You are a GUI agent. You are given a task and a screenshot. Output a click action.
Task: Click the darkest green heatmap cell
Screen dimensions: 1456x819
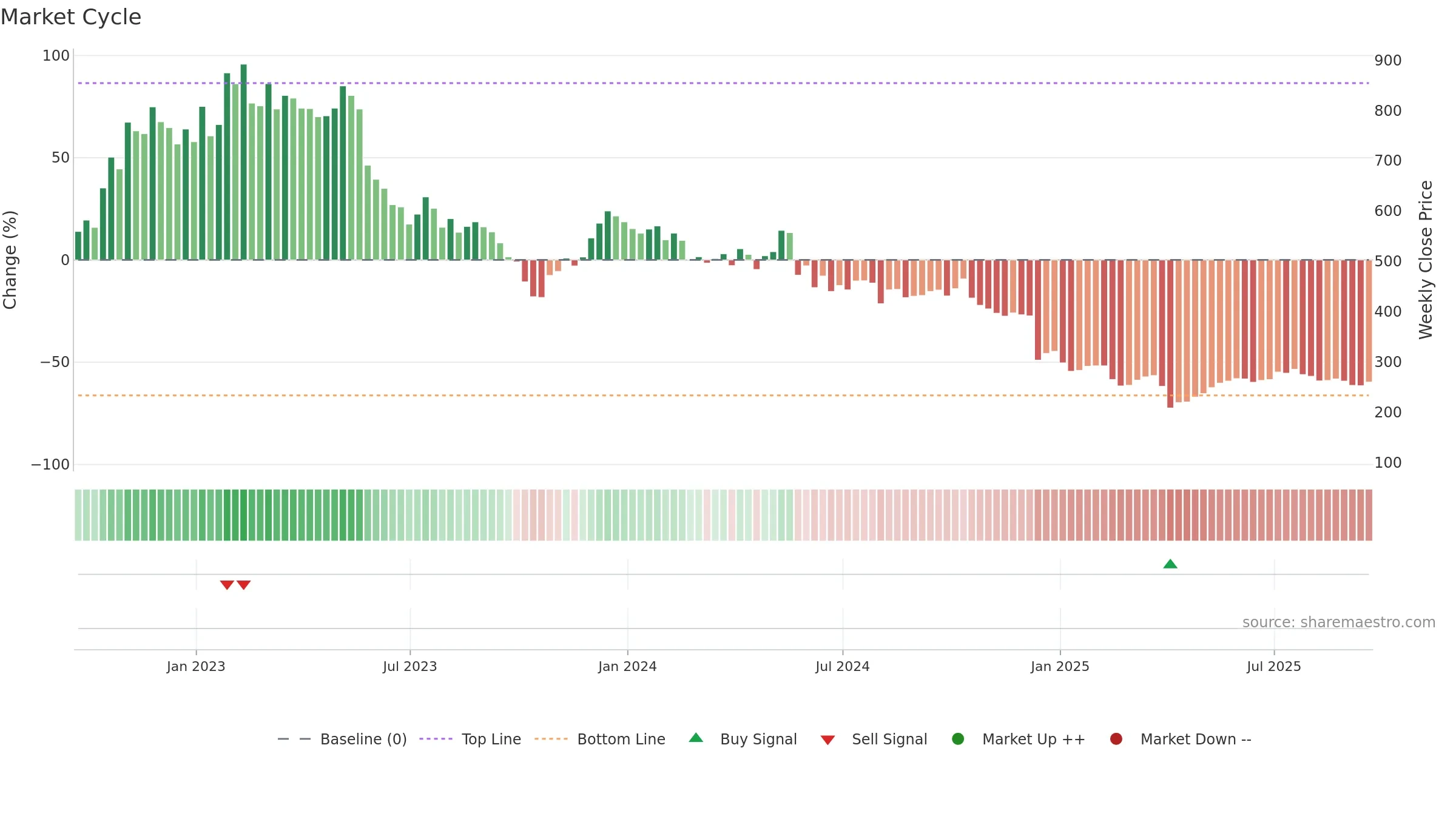[243, 515]
